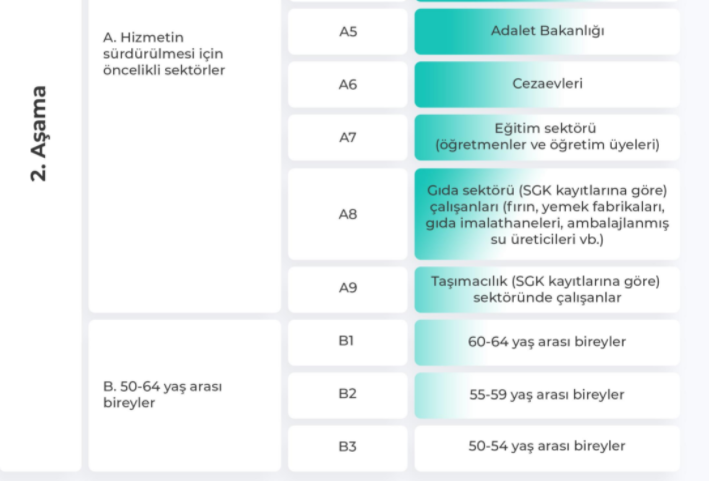Click the B2 code cell
Image resolution: width=709 pixels, height=481 pixels.
(x=347, y=394)
